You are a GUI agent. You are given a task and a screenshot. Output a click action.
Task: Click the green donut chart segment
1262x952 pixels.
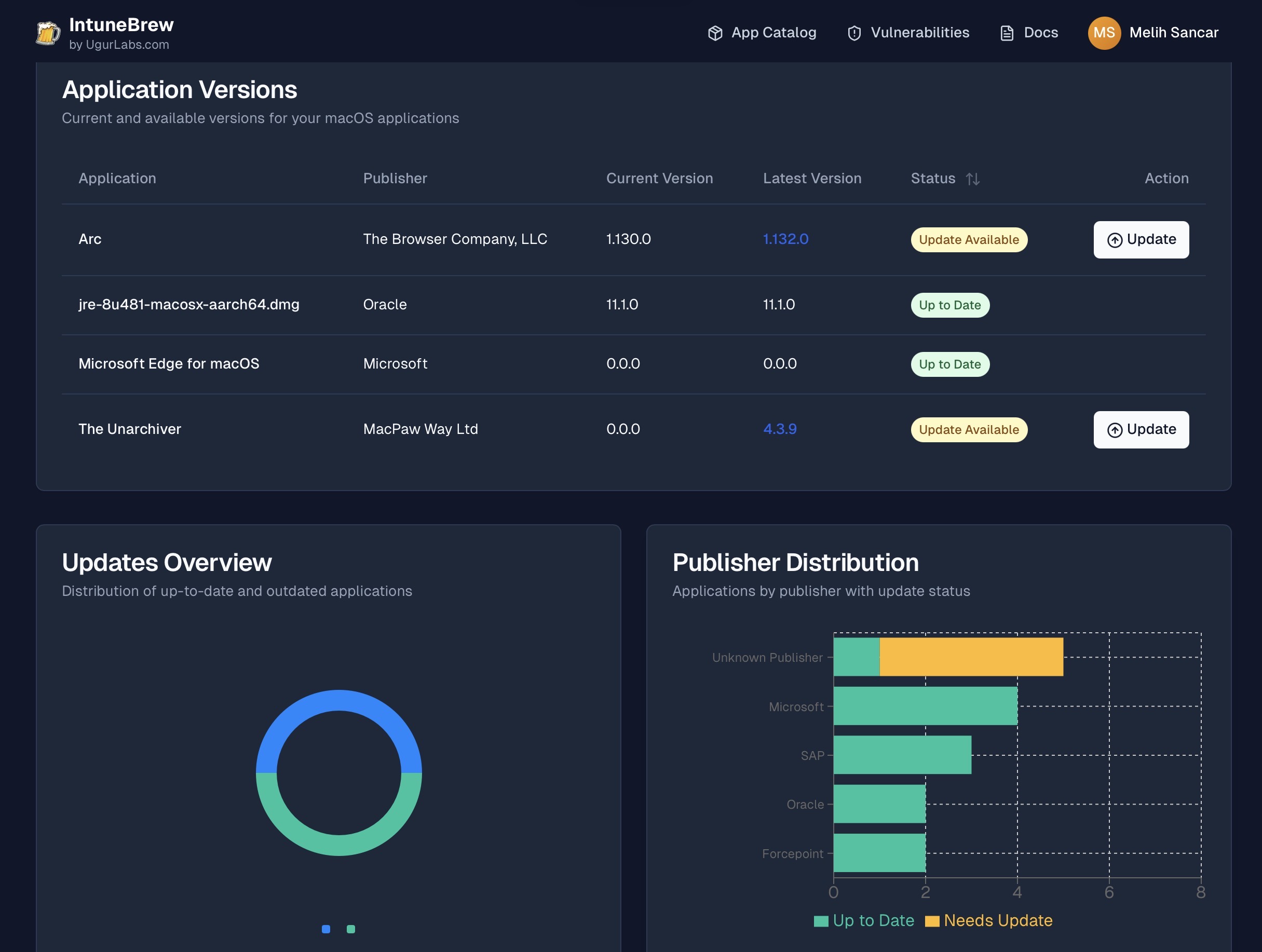339,846
